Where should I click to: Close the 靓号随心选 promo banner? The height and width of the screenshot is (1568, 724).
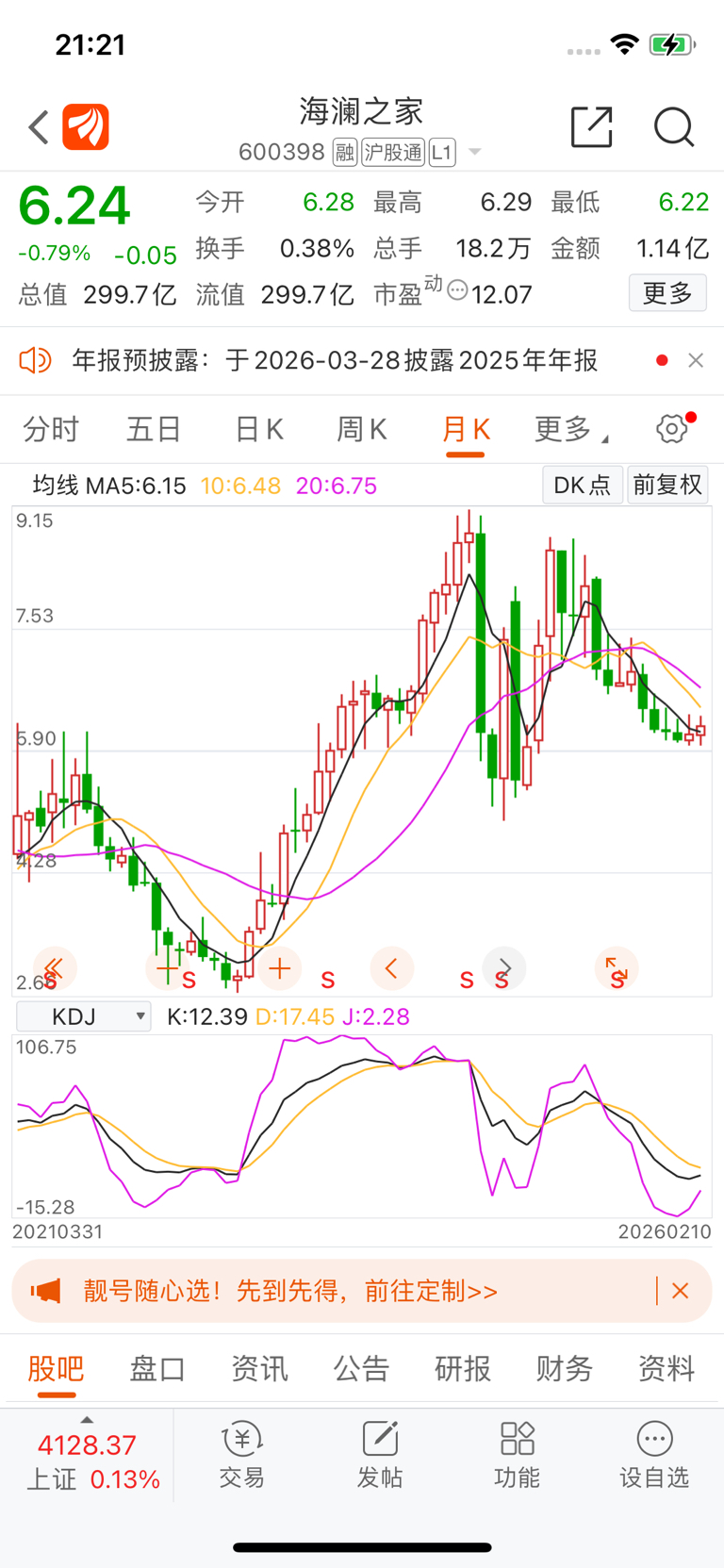(x=680, y=1291)
